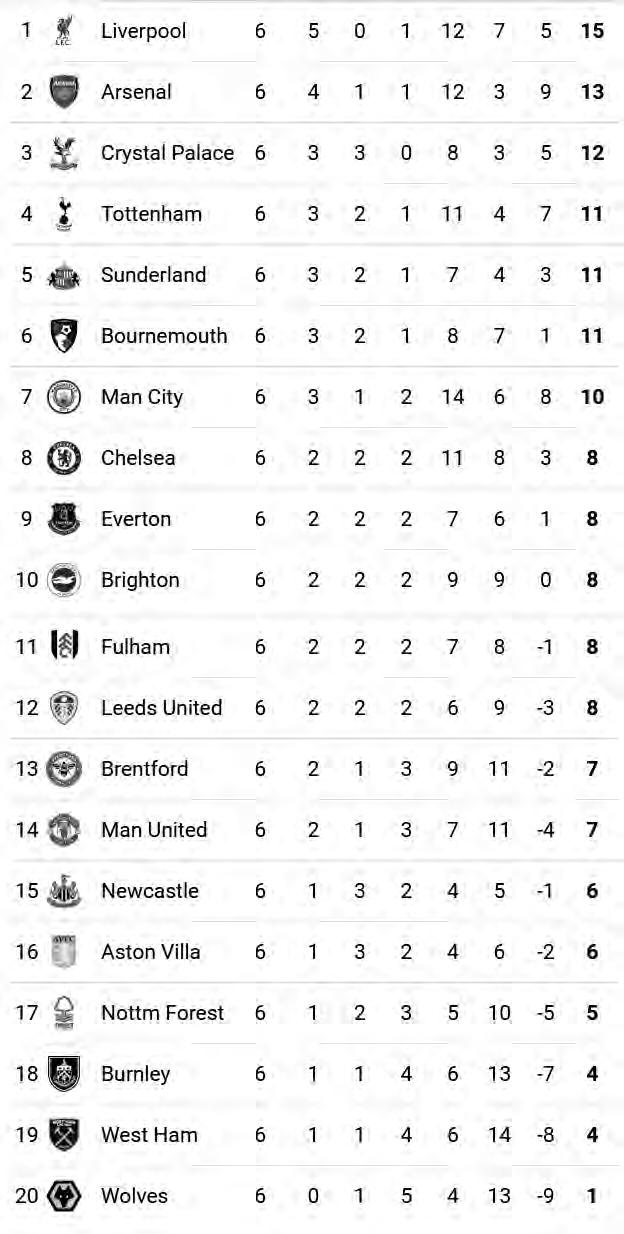This screenshot has width=624, height=1234.
Task: Click the Liverpool club crest
Action: (64, 30)
